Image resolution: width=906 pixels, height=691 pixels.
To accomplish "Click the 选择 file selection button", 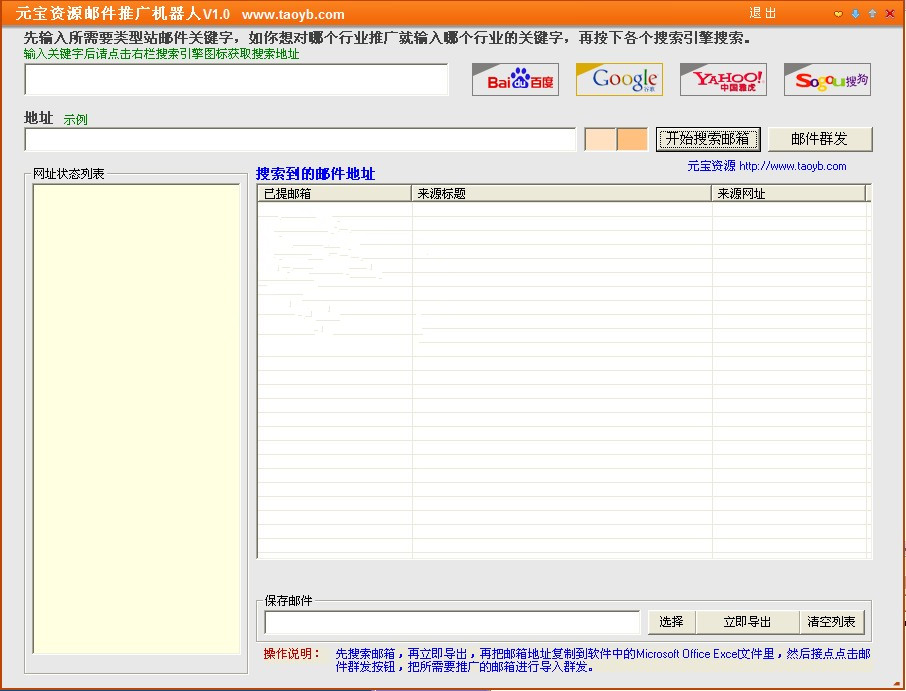I will click(671, 621).
